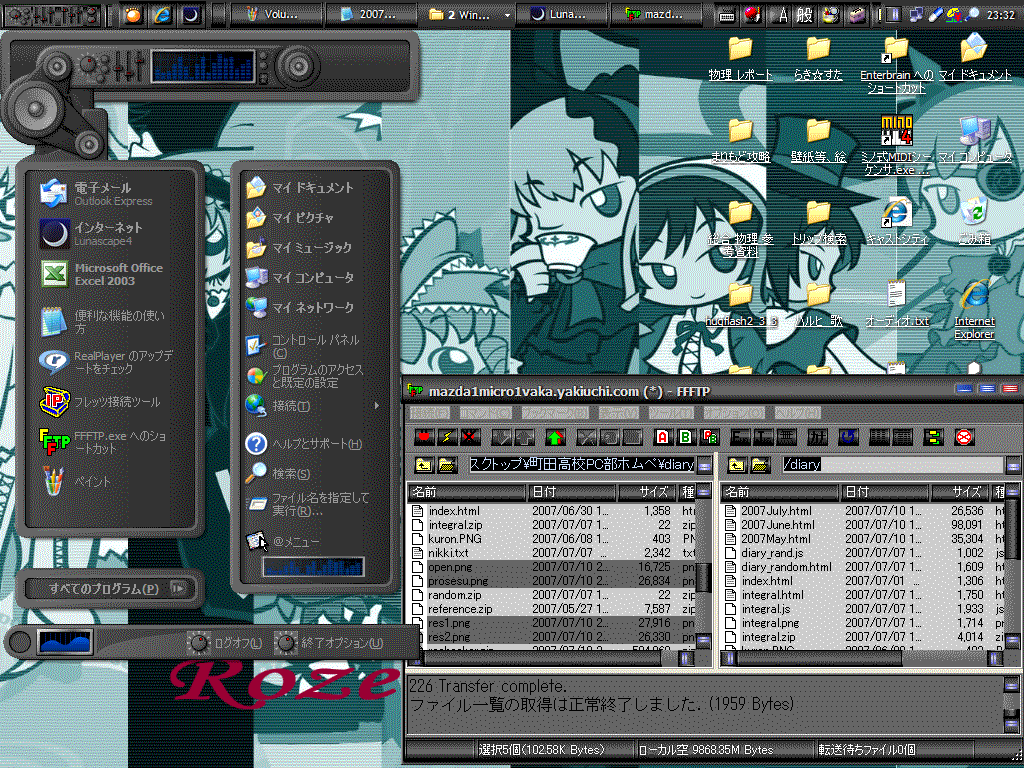The image size is (1024, 768).
Task: Select no kanji conversion button
Action: [x=786, y=437]
